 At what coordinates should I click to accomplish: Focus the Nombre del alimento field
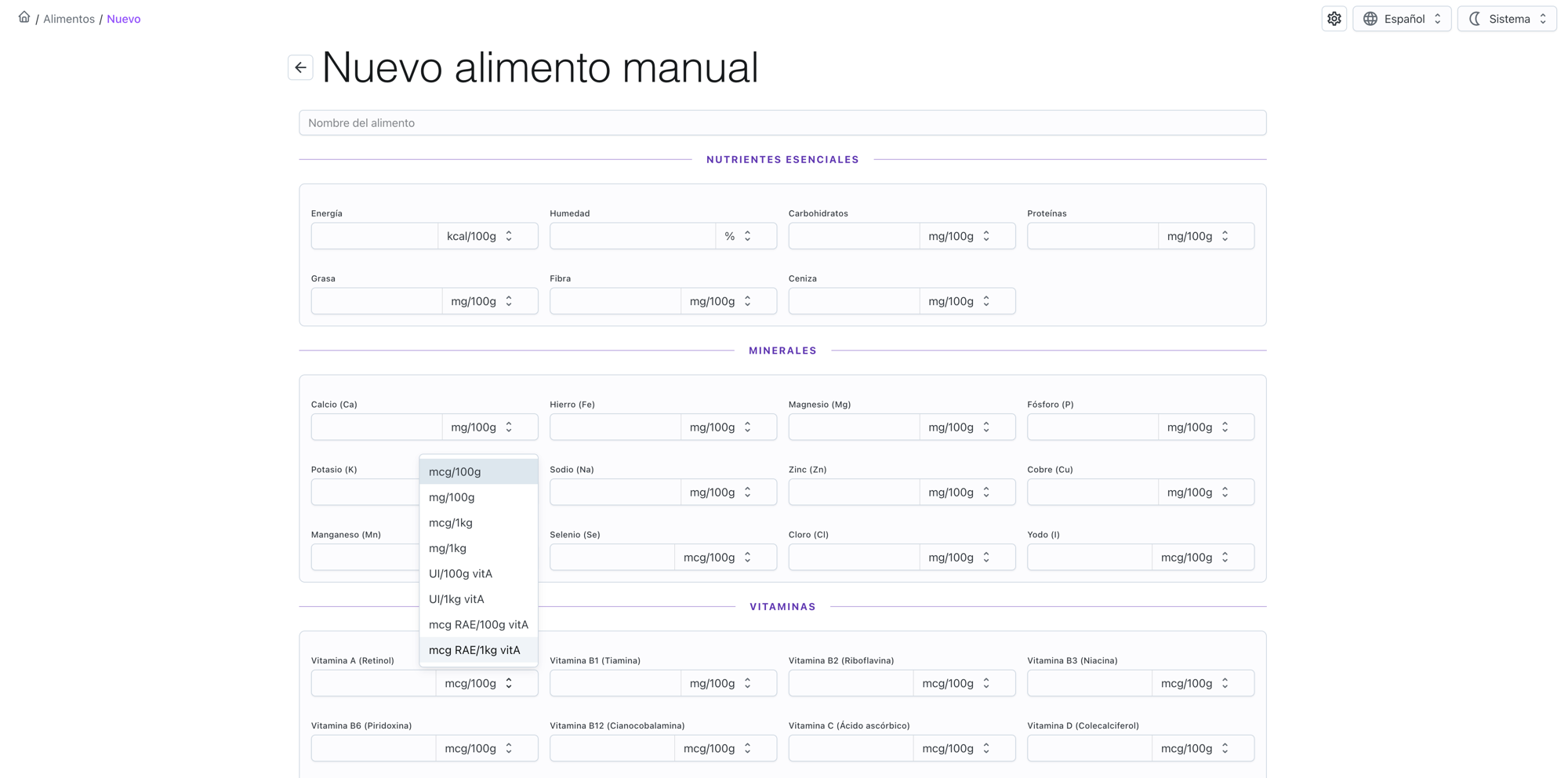(x=782, y=122)
